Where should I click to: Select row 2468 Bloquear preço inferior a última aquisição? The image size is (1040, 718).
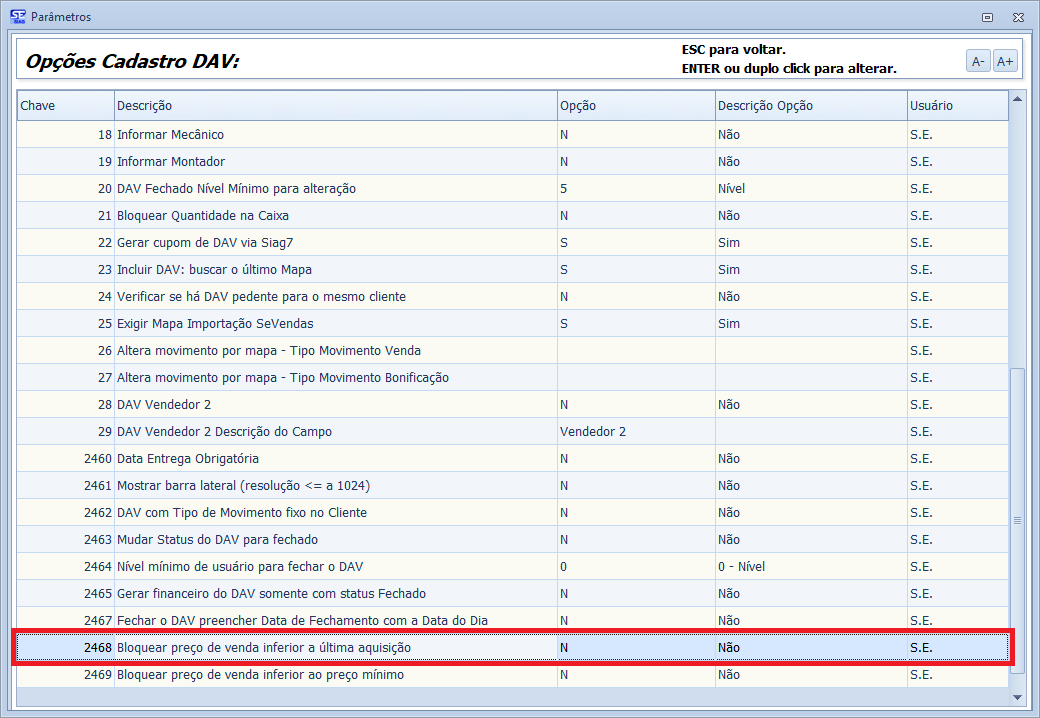[x=264, y=648]
